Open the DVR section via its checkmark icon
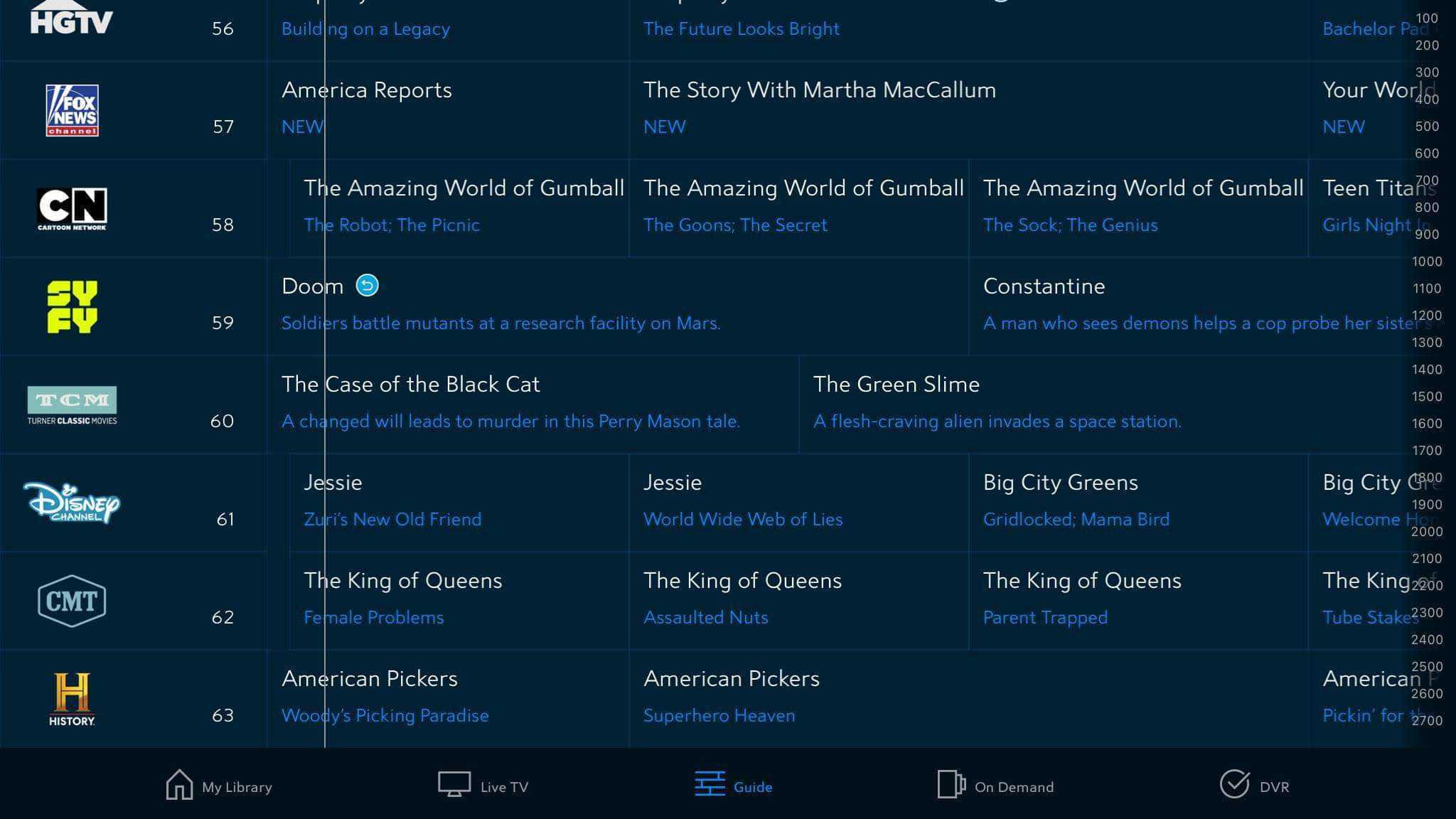Screen dimensions: 1456x819 coord(1257,786)
